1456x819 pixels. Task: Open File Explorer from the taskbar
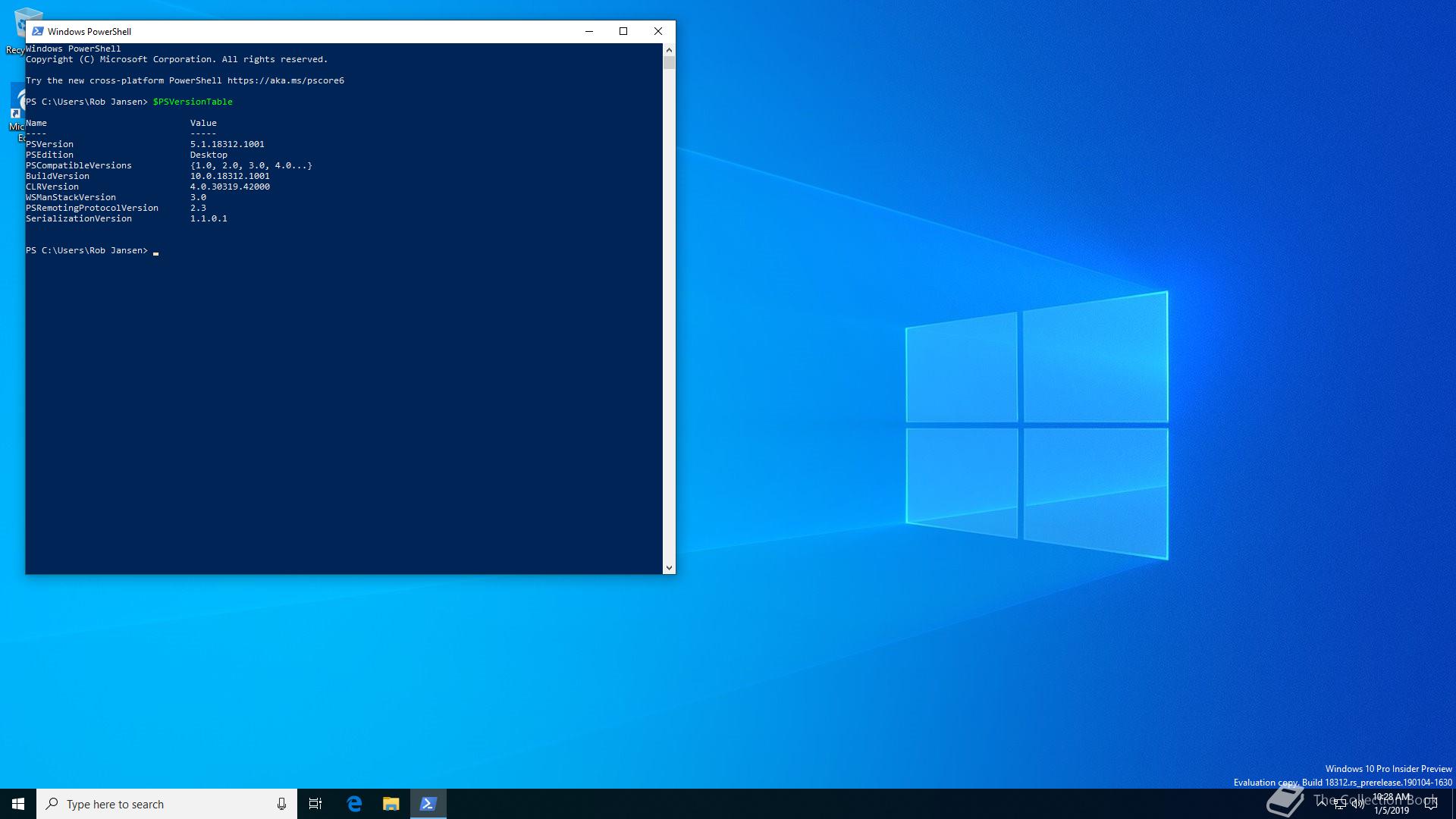391,804
